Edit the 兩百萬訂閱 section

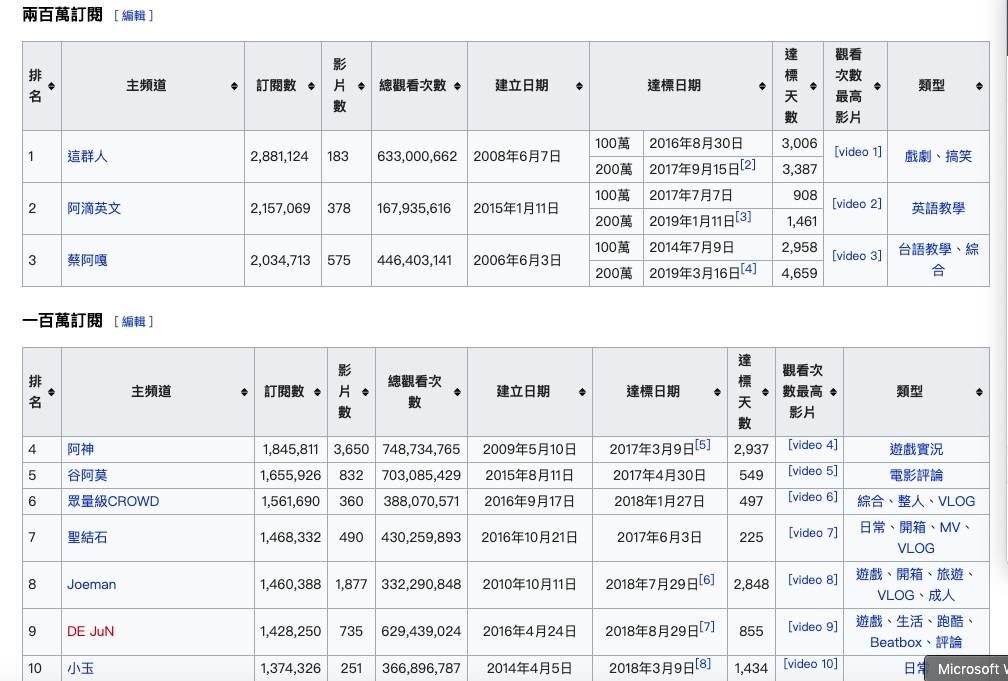click(x=133, y=16)
